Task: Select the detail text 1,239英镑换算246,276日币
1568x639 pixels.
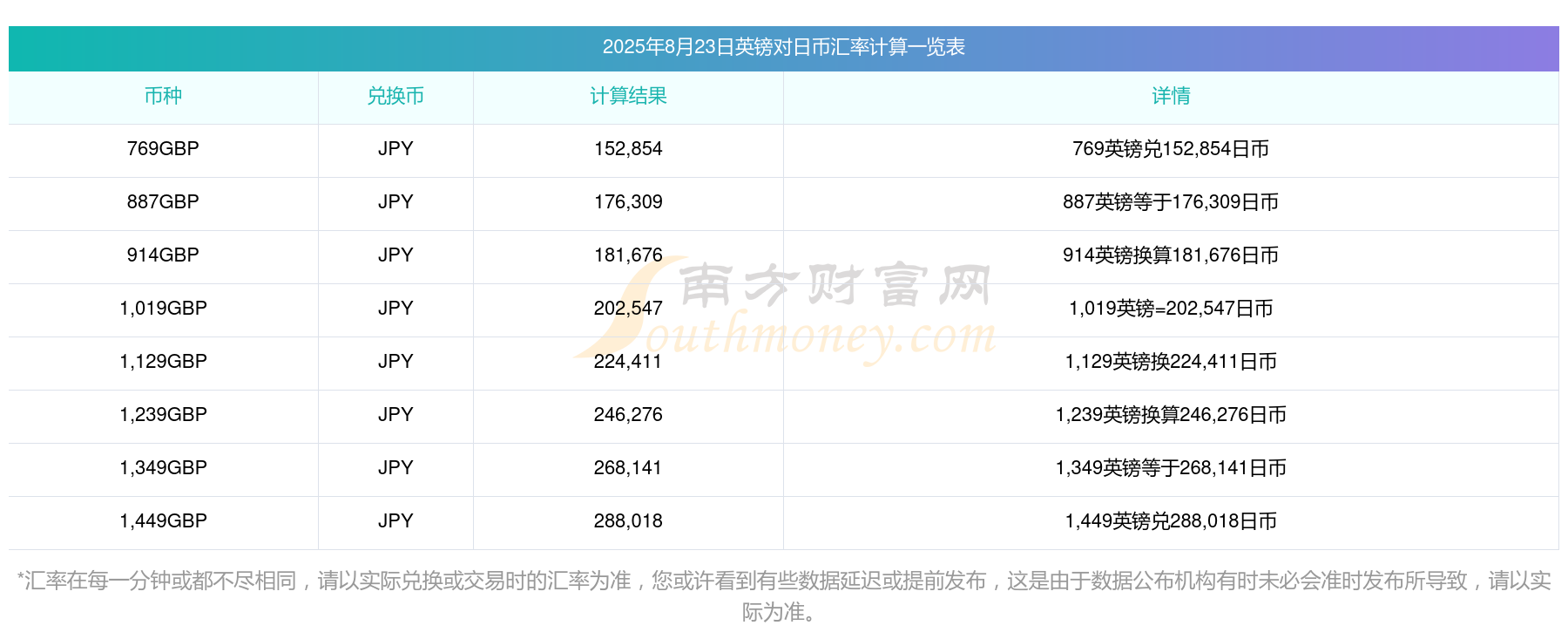Action: point(1171,415)
